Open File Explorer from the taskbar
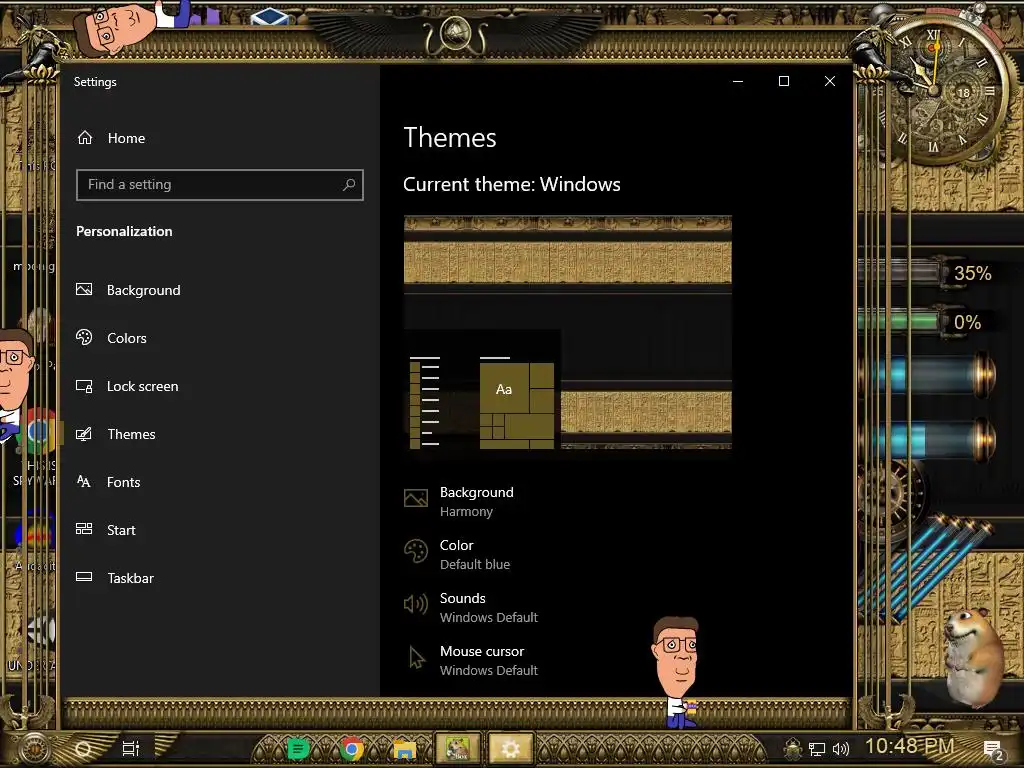 pyautogui.click(x=405, y=749)
